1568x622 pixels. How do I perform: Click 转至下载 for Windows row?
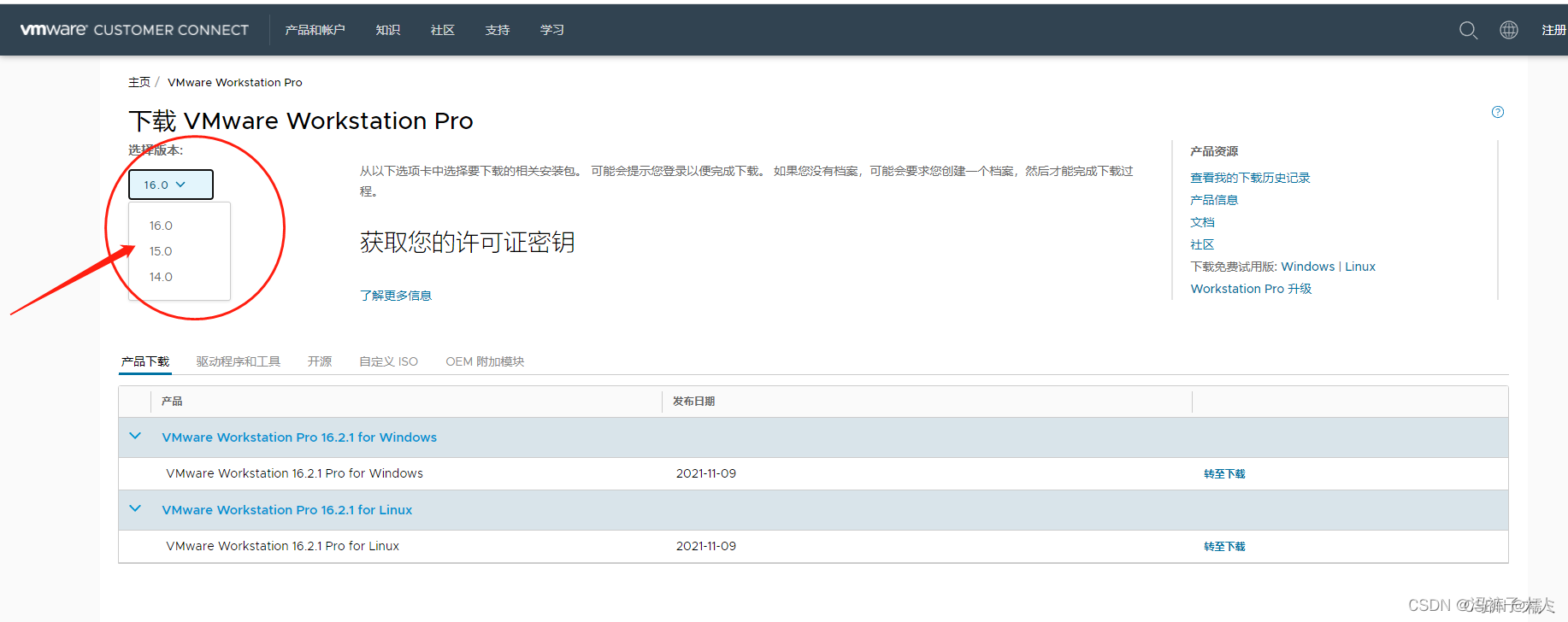1224,473
